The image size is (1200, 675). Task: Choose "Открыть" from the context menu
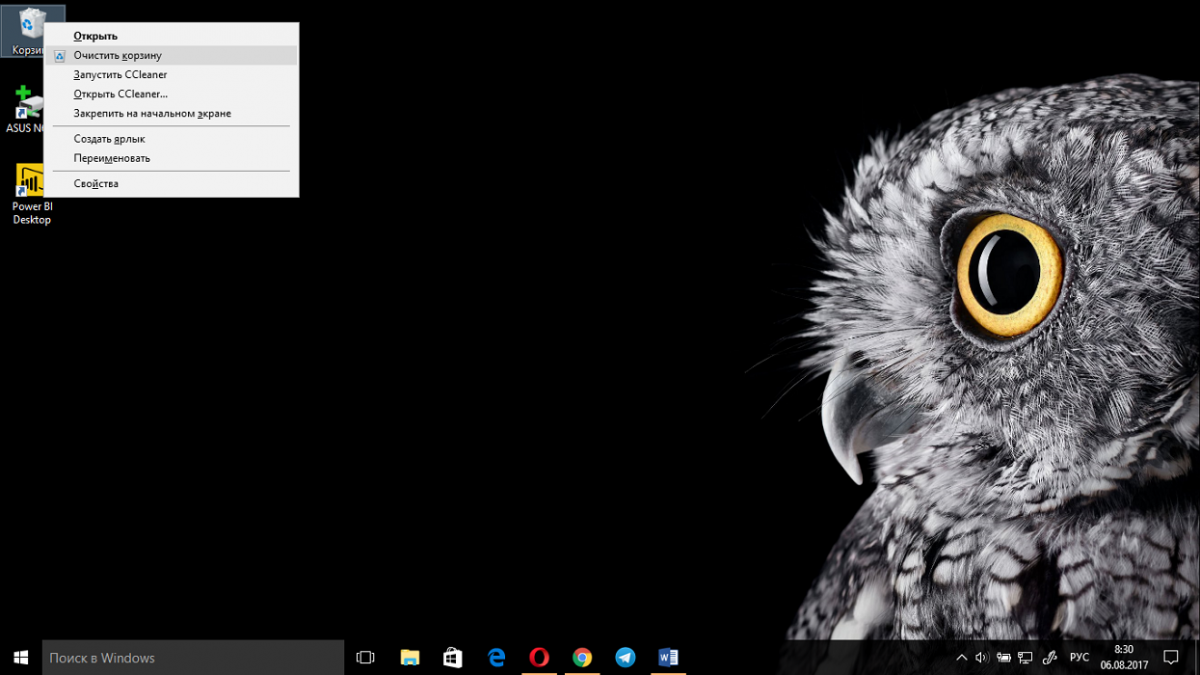(x=95, y=36)
